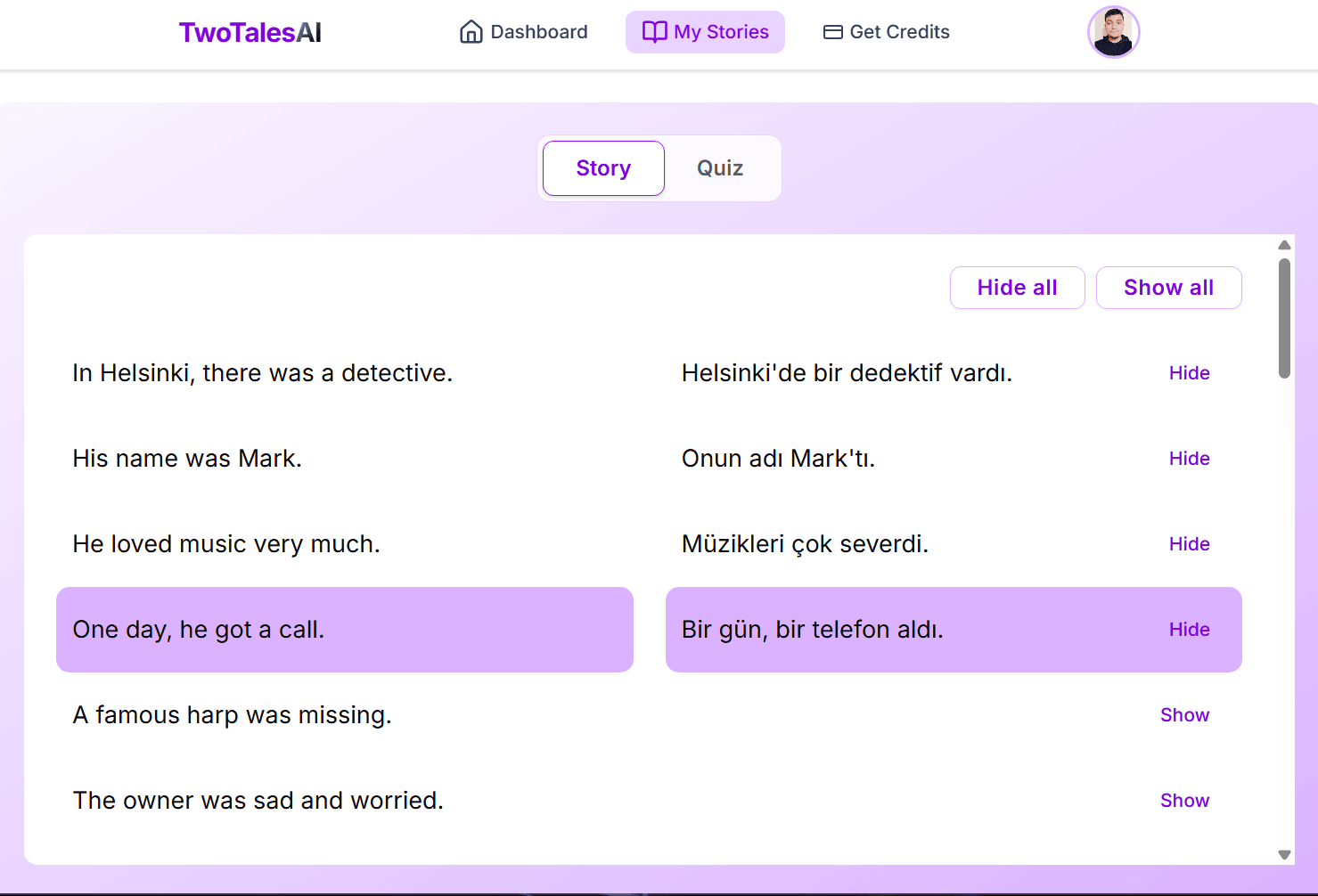This screenshot has height=896, width=1318.
Task: Click the TwoTalesAI logo
Action: click(x=250, y=31)
